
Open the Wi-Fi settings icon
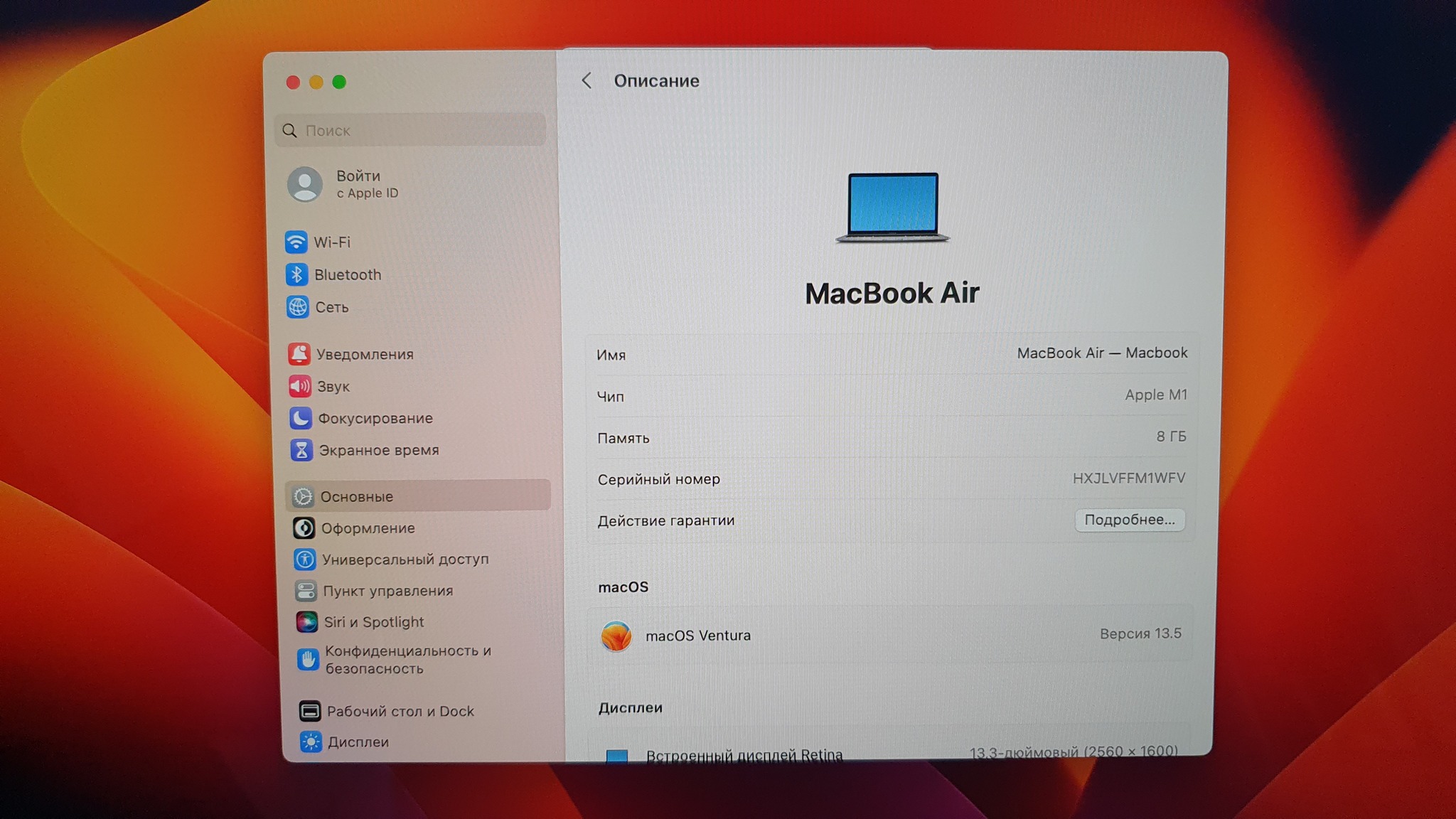point(296,242)
